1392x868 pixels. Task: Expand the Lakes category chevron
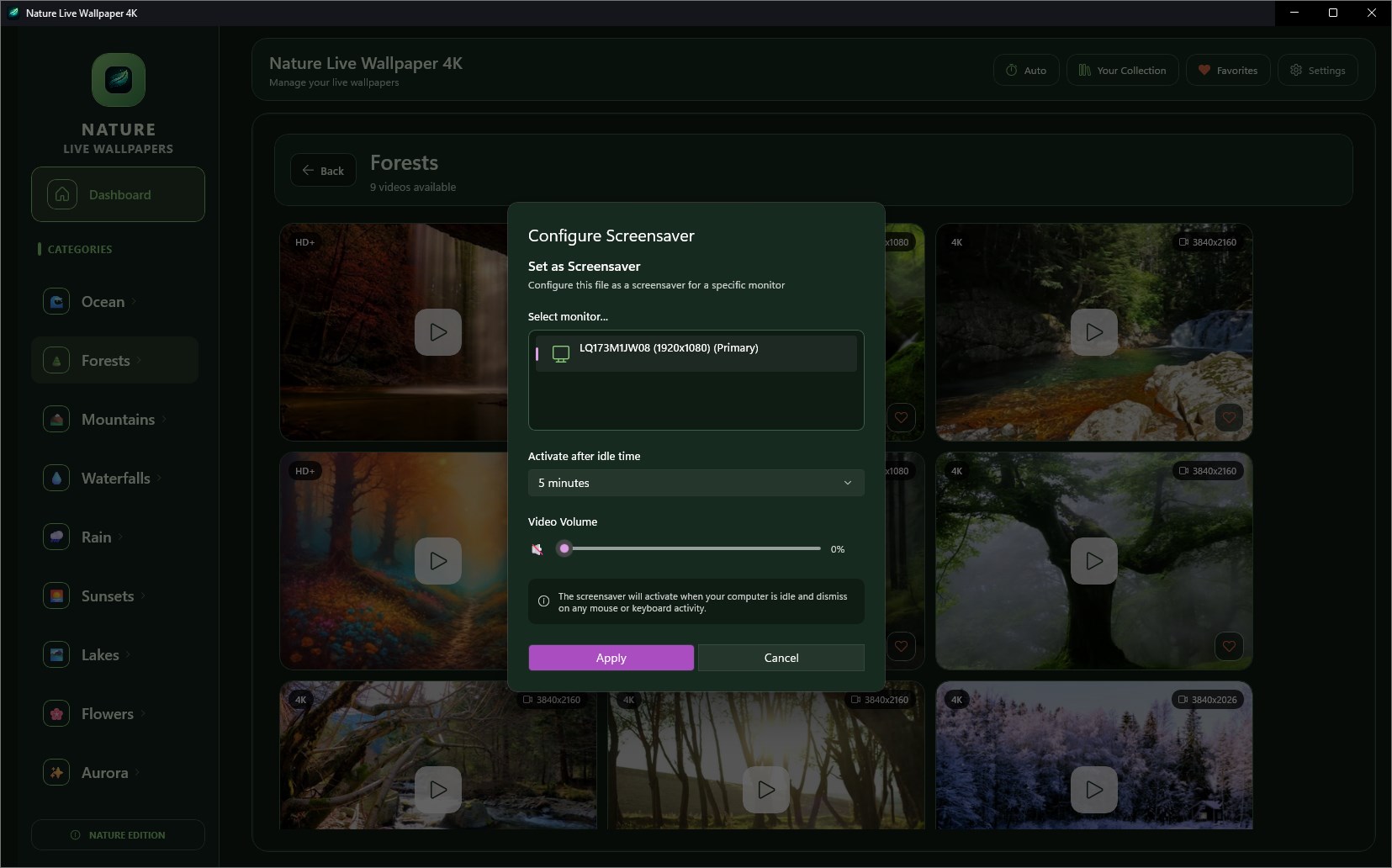coord(129,655)
